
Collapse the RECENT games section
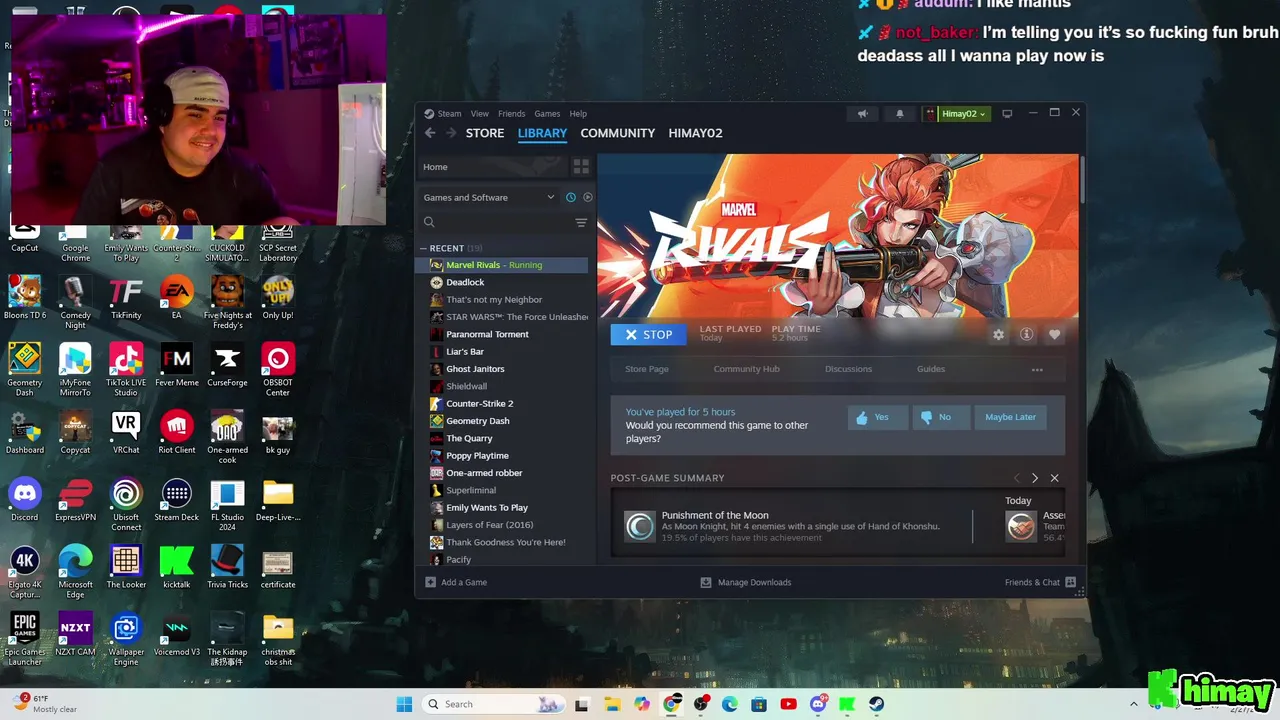click(x=424, y=248)
